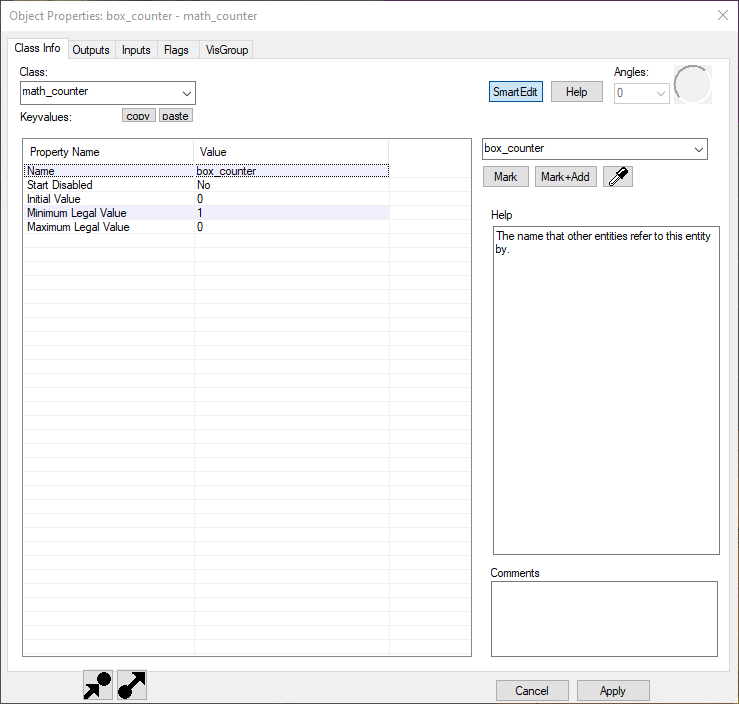Click the Angles compass dial

click(x=692, y=85)
